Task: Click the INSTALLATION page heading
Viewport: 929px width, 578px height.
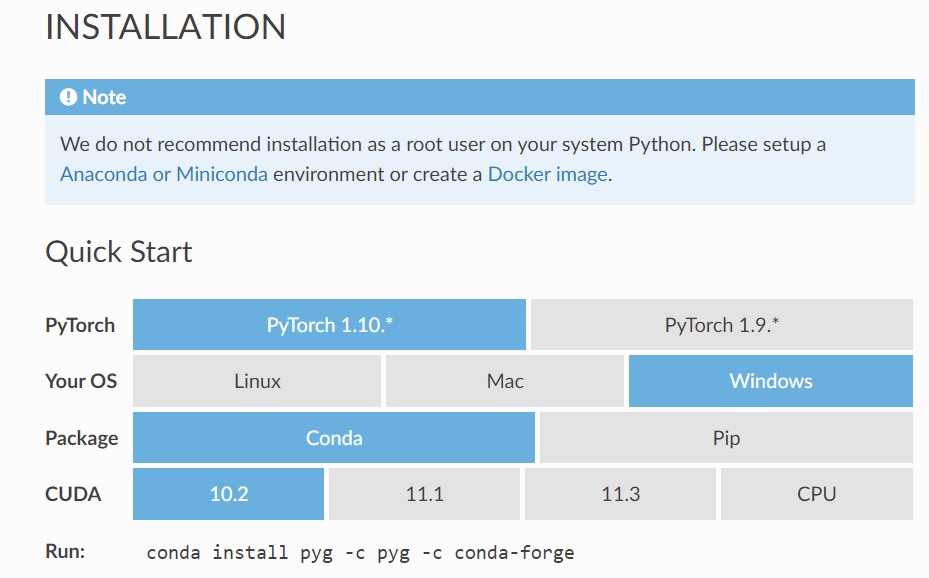Action: [166, 27]
